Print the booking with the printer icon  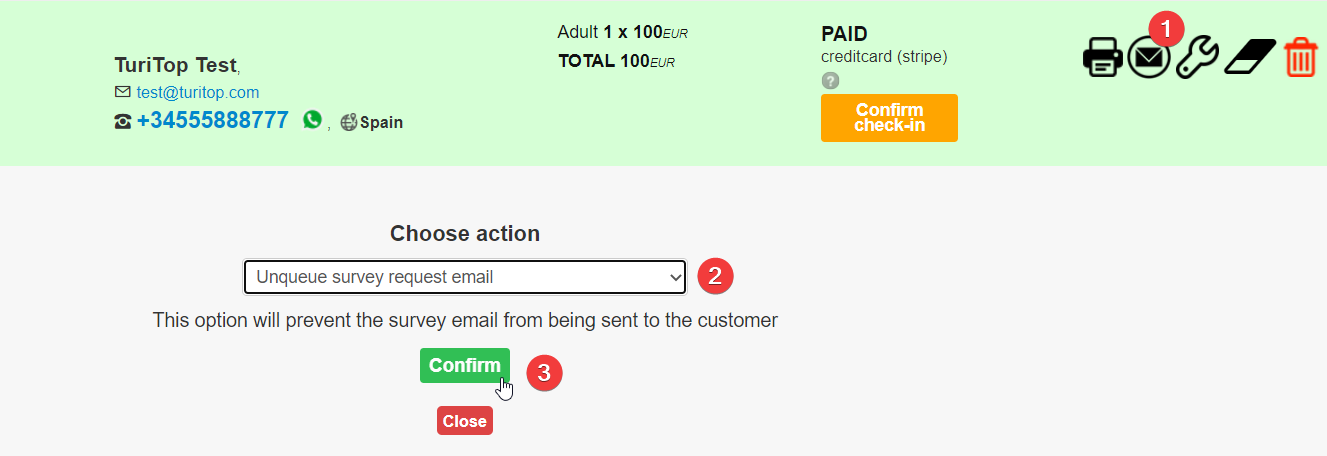coord(1103,57)
